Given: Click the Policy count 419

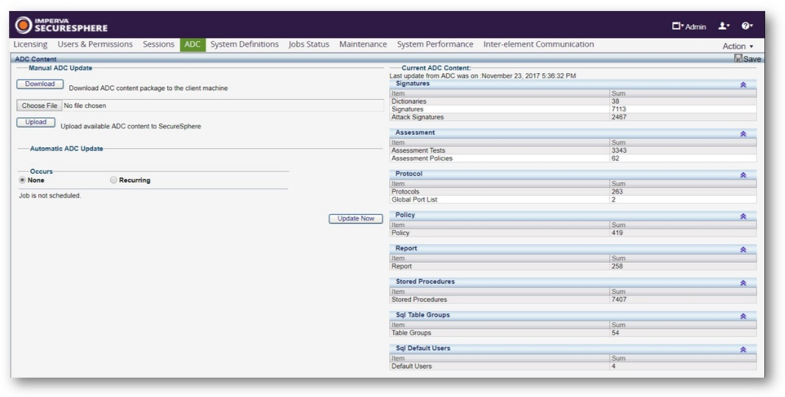Looking at the screenshot, I should [x=617, y=233].
